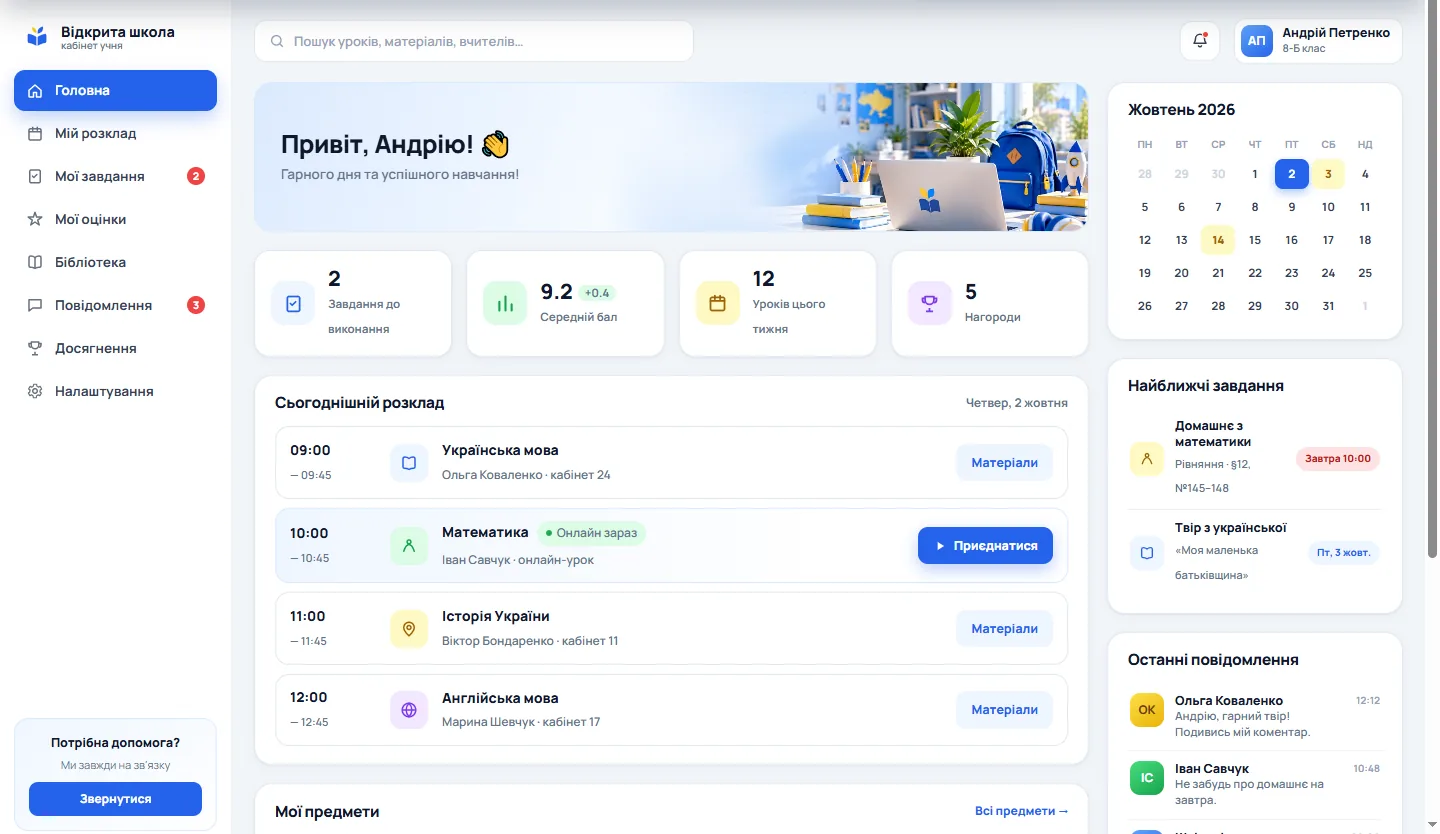
Task: Join the Математика lesson via Приєднатися
Action: click(x=985, y=546)
